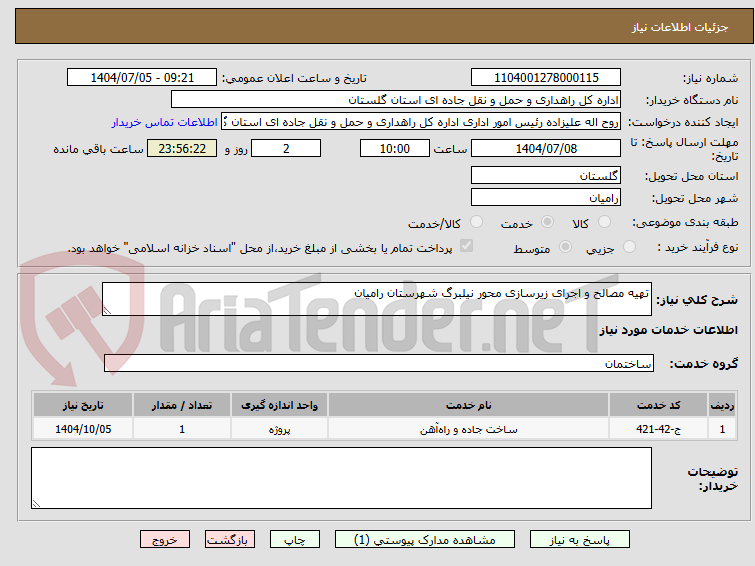The height and width of the screenshot is (566, 755).
Task: Click the نوع فرآیند خرید label
Action: 698,247
